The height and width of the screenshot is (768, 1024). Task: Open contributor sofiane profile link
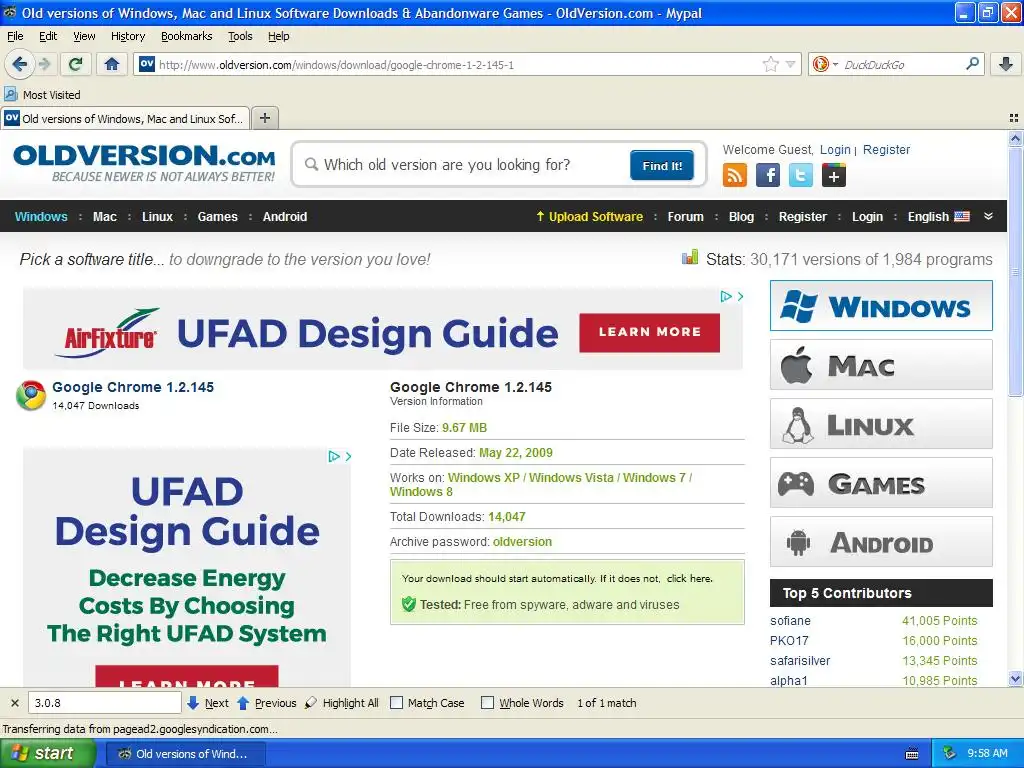point(790,620)
